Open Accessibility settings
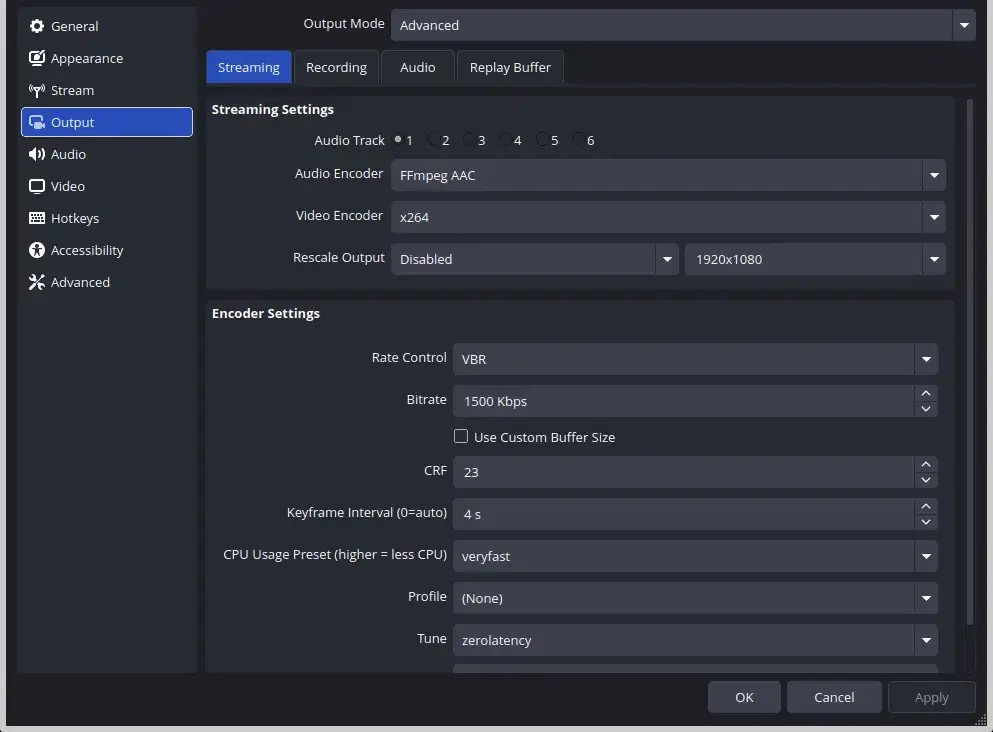Image resolution: width=993 pixels, height=732 pixels. point(106,250)
